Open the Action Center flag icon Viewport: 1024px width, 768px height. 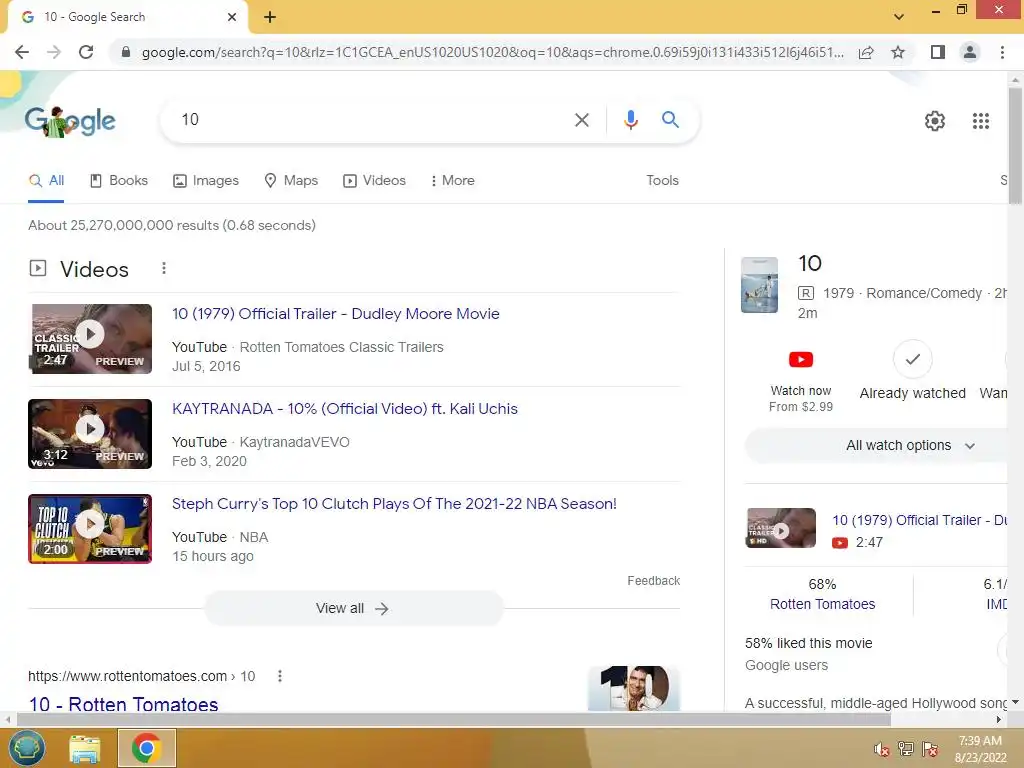point(930,749)
